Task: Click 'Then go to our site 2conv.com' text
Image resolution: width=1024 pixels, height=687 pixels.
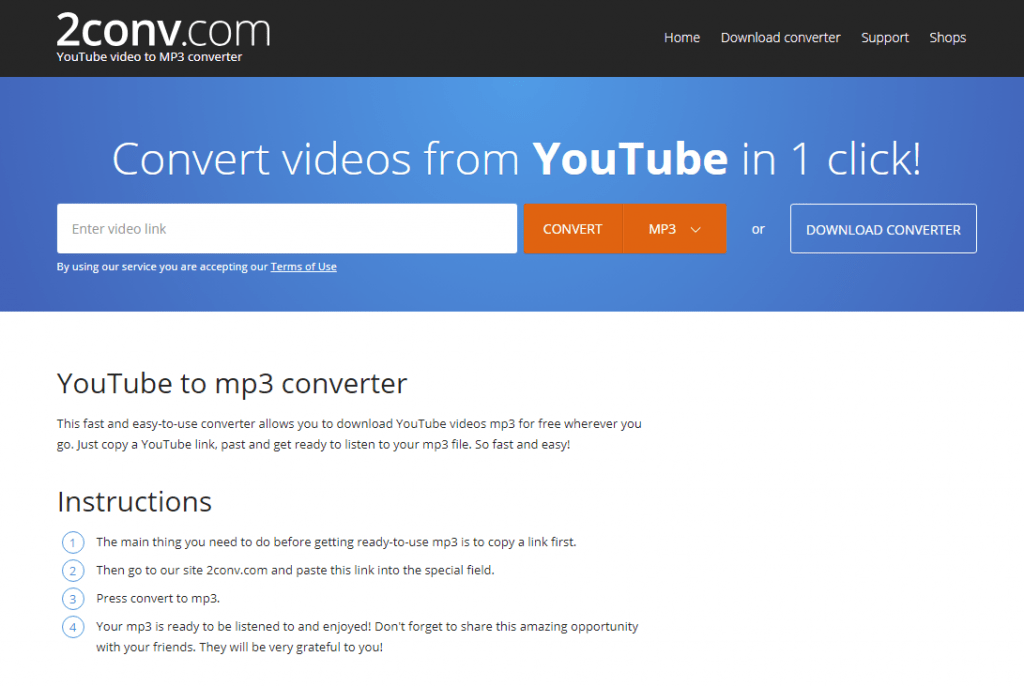Action: pyautogui.click(x=295, y=570)
